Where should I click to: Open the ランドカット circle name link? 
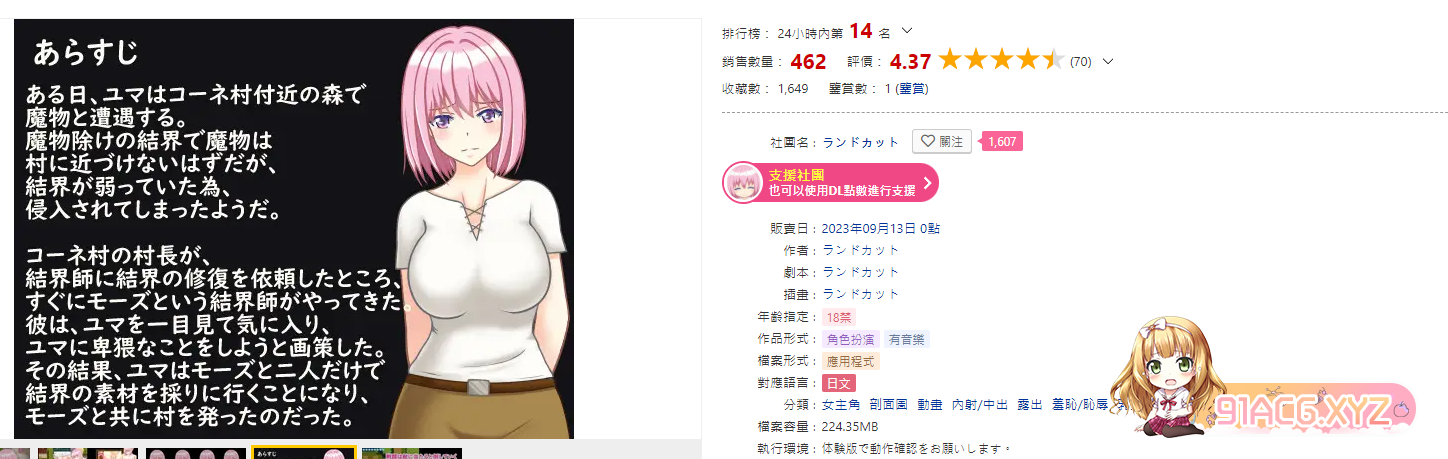coord(861,142)
